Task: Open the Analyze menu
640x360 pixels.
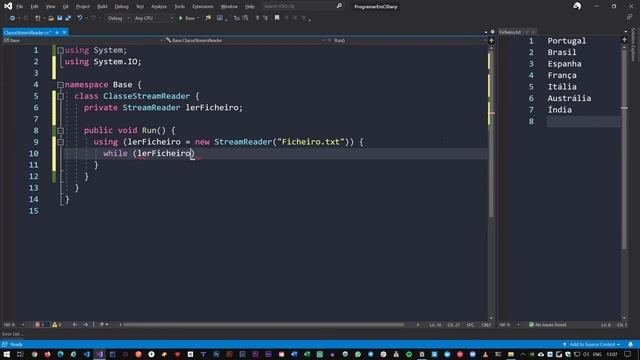Action: (159, 7)
